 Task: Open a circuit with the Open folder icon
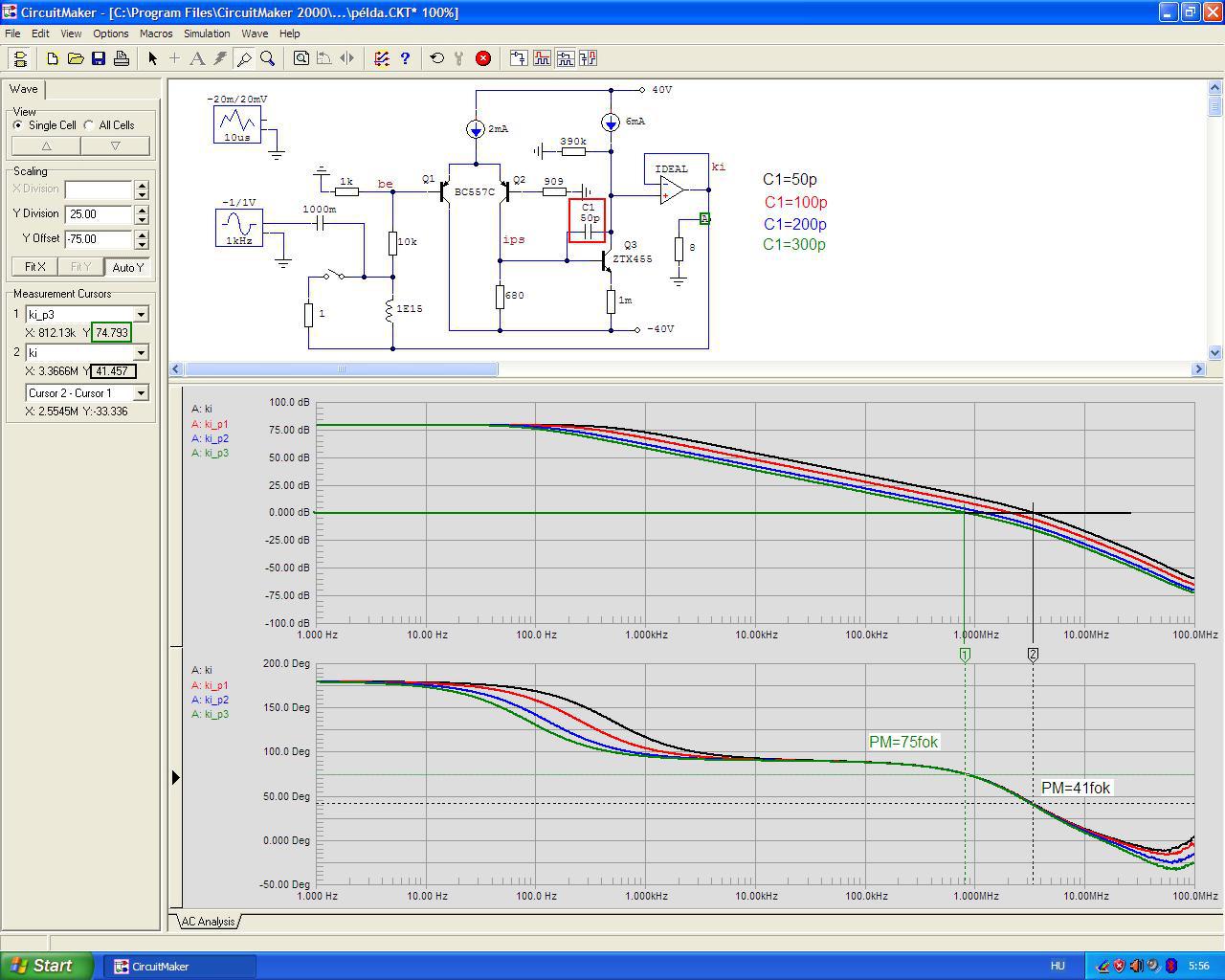(76, 58)
